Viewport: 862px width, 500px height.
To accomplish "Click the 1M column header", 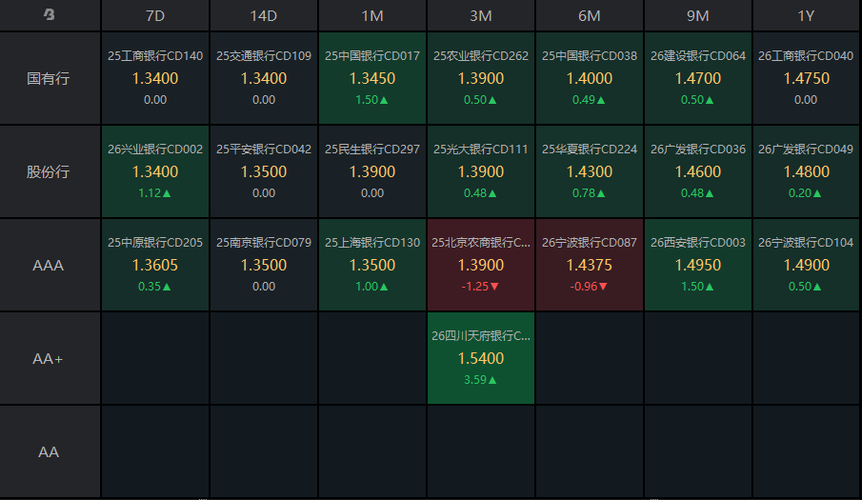I will [372, 16].
